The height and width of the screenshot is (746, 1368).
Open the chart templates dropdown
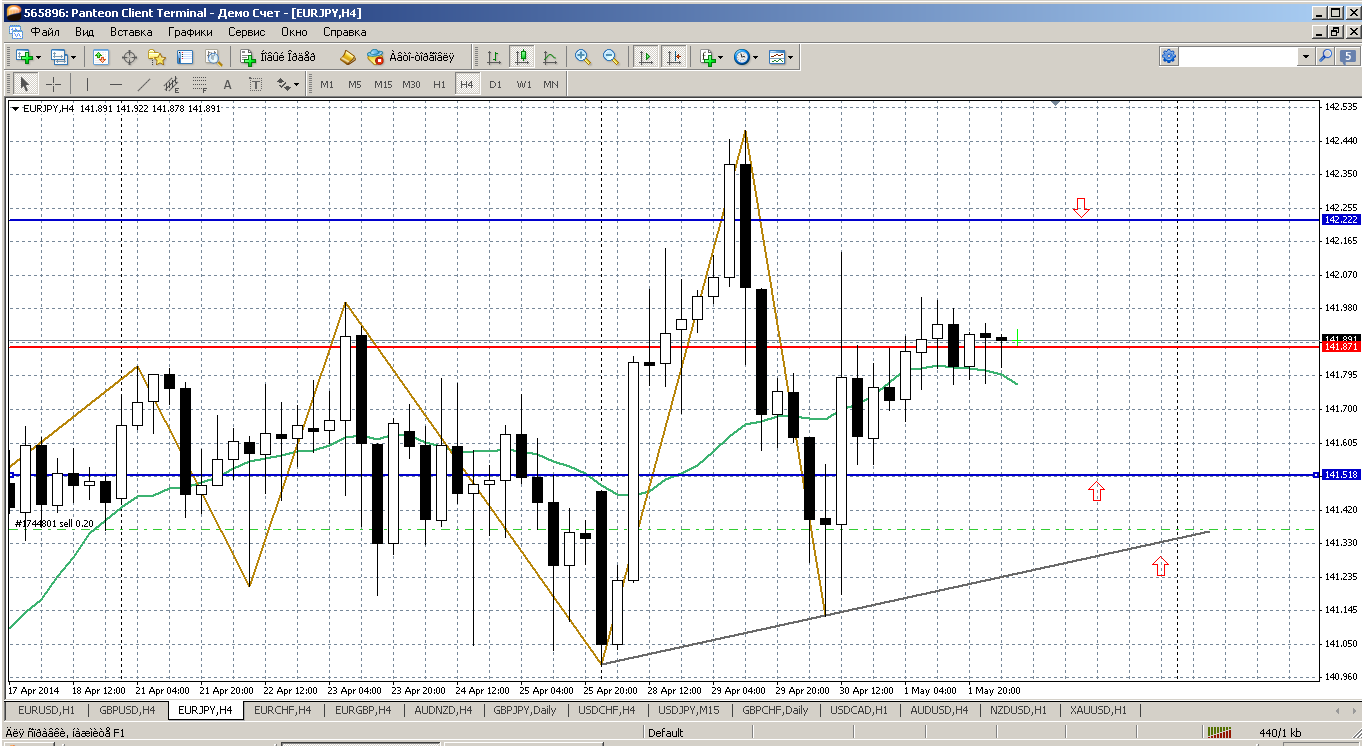click(781, 57)
